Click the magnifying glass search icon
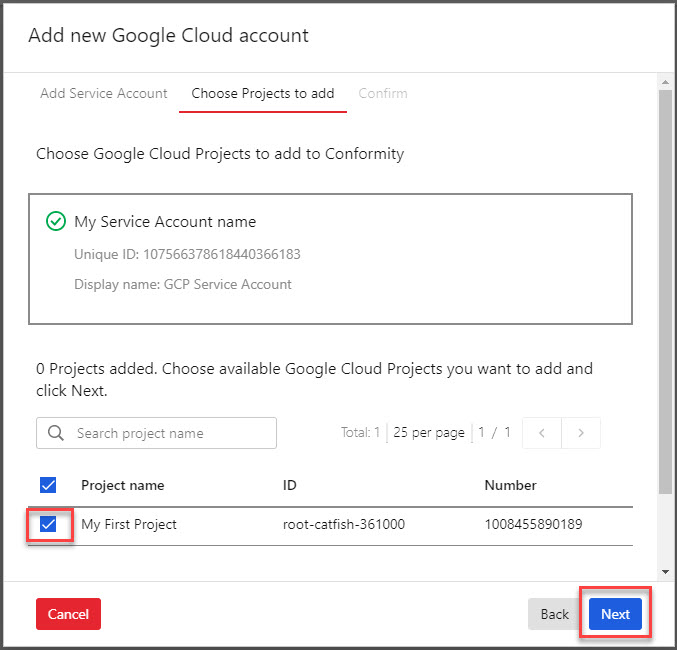Image resolution: width=677 pixels, height=650 pixels. [56, 433]
